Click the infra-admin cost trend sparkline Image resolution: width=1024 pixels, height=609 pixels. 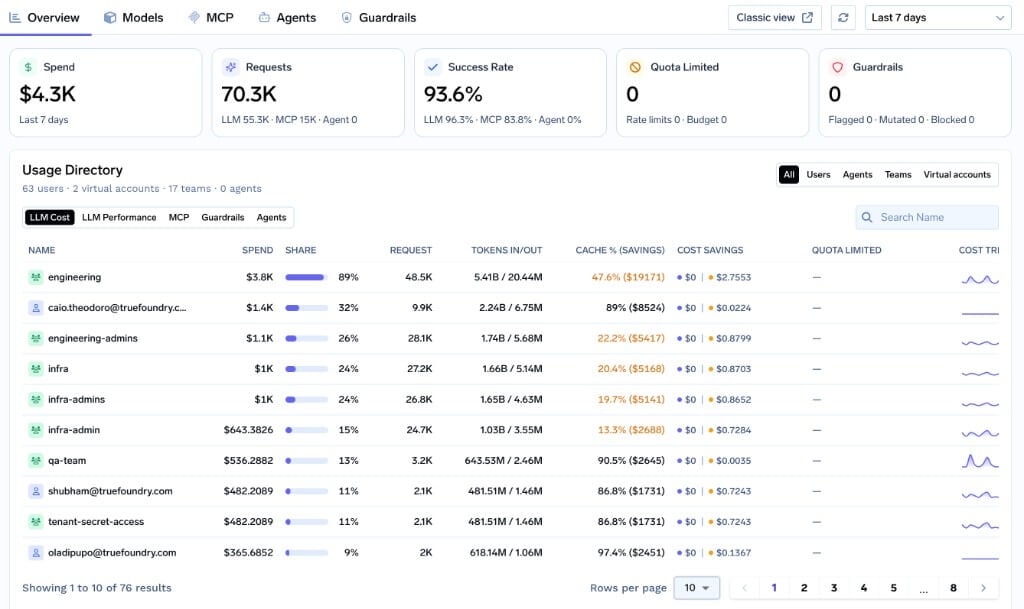(x=980, y=432)
